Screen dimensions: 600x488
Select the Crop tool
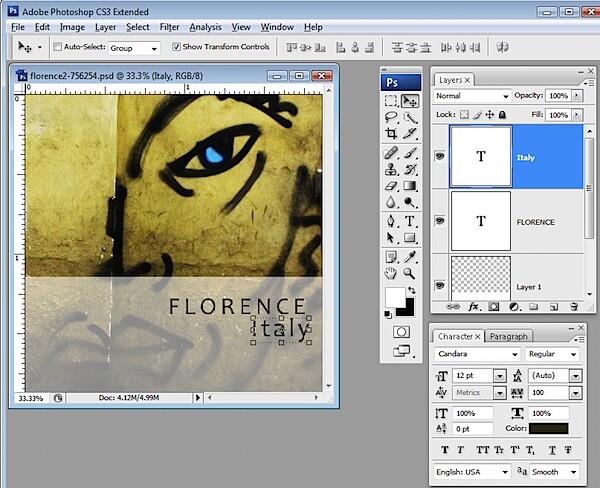coord(391,133)
